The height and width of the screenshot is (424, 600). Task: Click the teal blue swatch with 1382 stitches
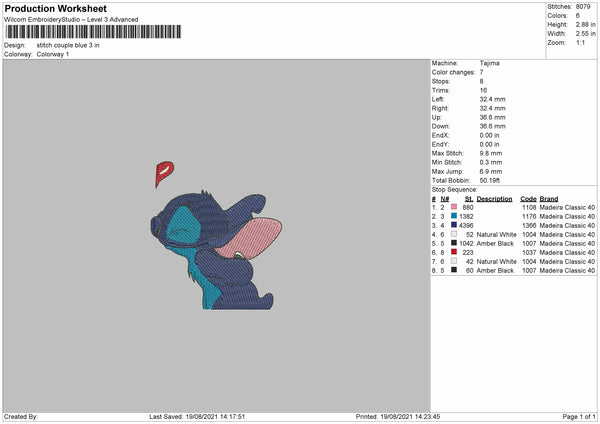tap(454, 216)
